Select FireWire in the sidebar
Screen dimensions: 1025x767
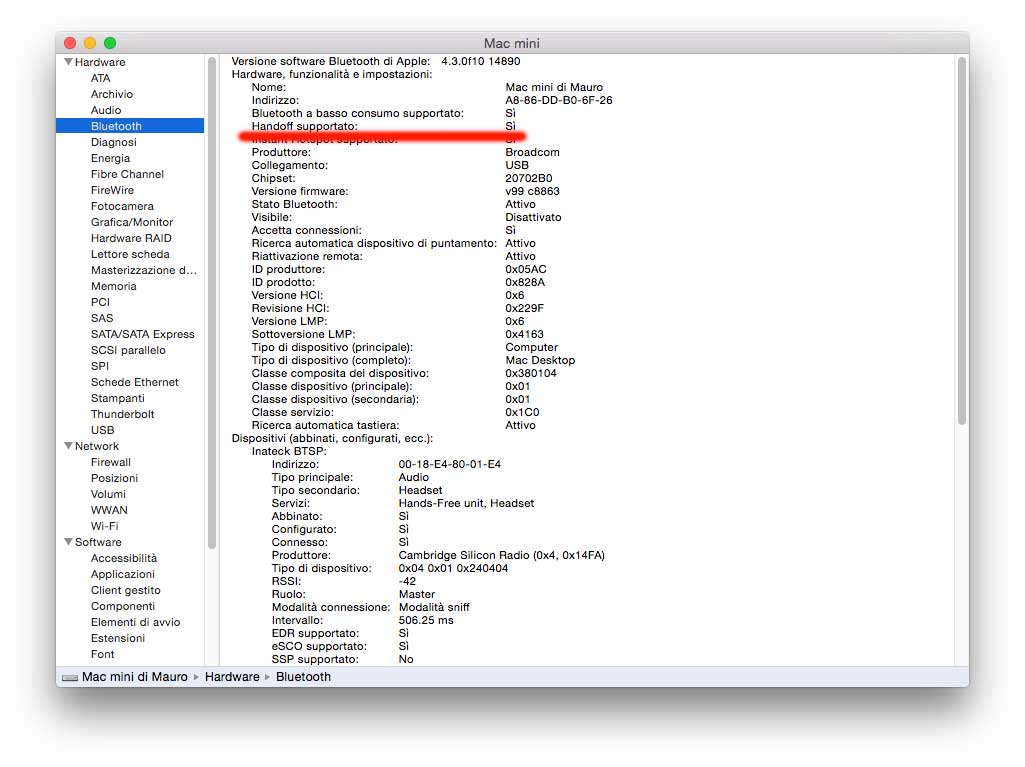pyautogui.click(x=112, y=190)
